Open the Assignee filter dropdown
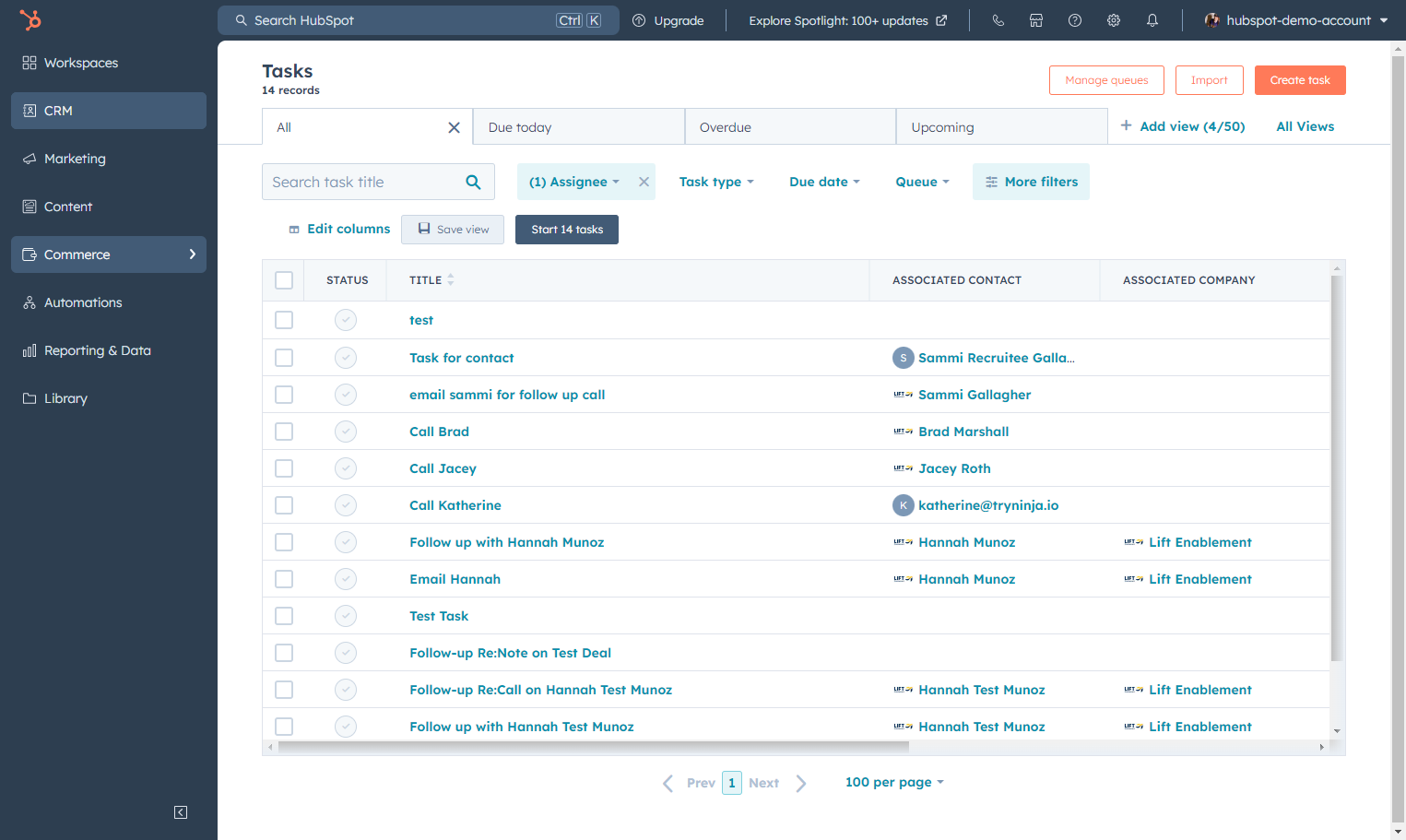 [573, 183]
